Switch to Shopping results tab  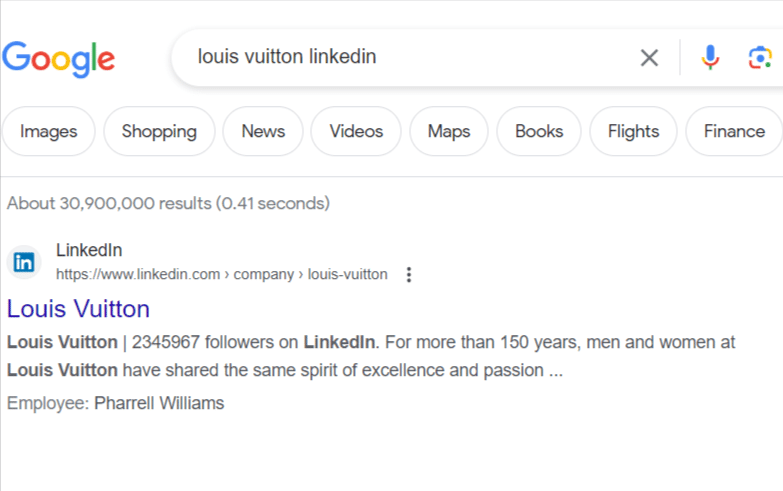(159, 132)
